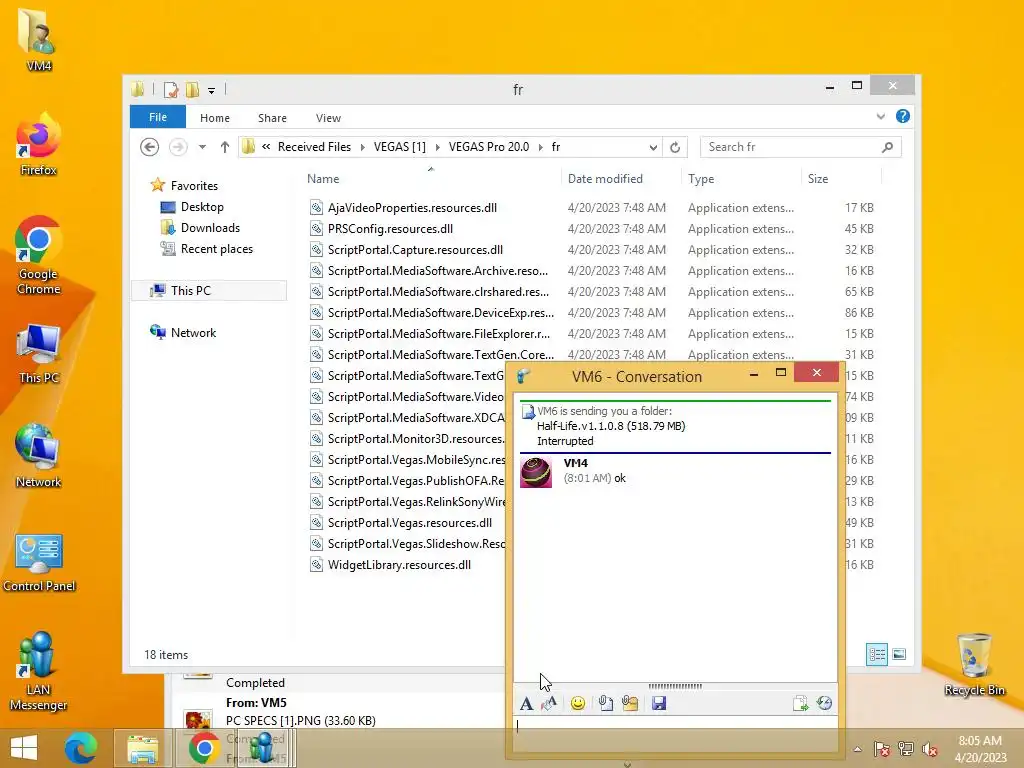Refresh the fr folder view
1024x768 pixels.
[675, 147]
